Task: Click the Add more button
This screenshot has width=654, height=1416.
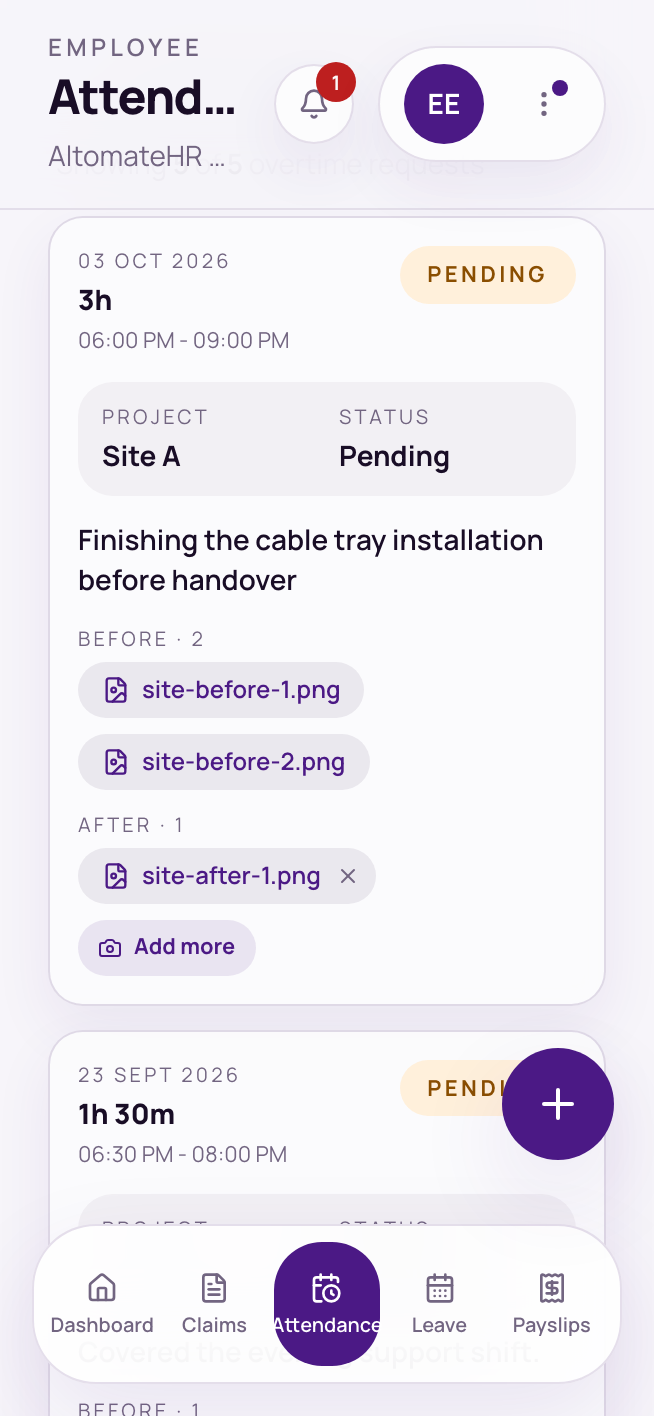Action: [x=167, y=948]
